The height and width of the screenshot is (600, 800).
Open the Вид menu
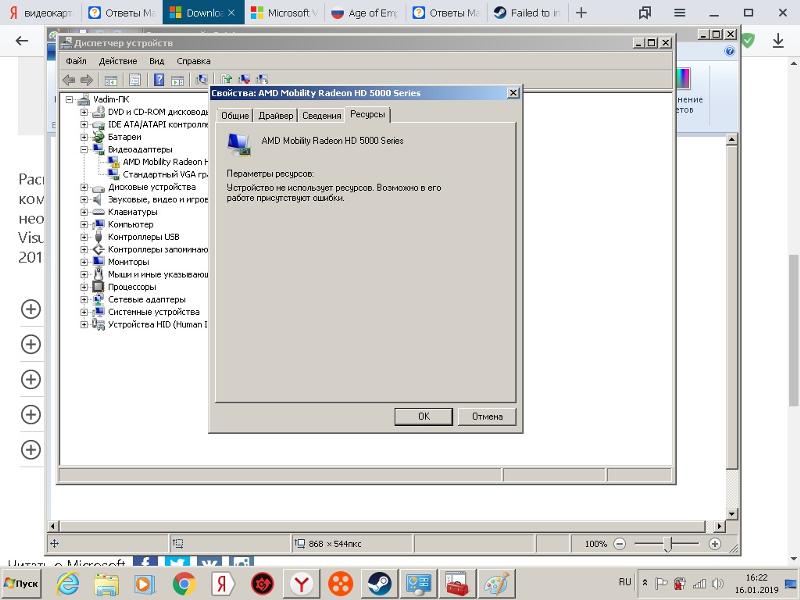pos(157,61)
